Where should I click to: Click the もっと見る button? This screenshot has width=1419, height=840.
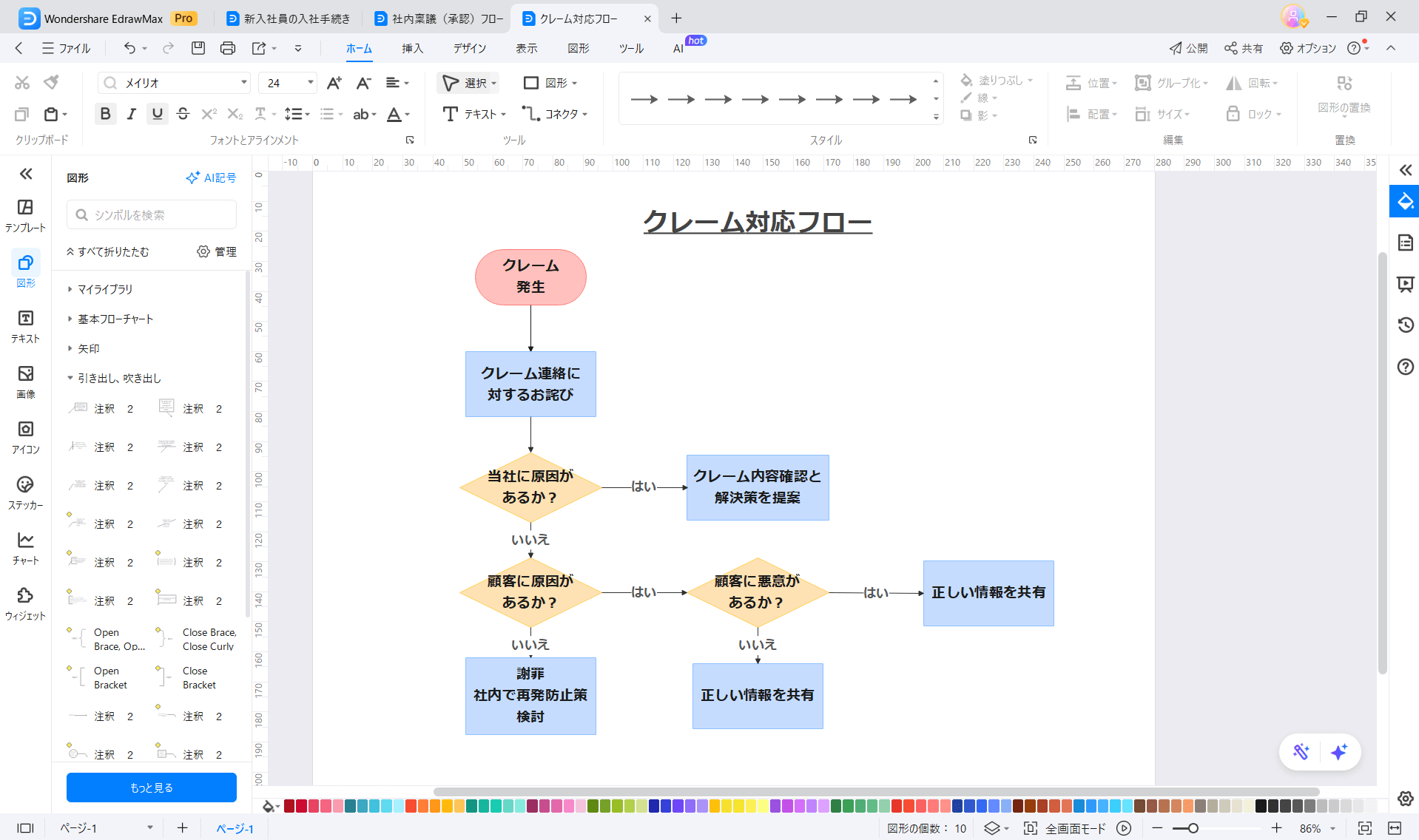(152, 787)
